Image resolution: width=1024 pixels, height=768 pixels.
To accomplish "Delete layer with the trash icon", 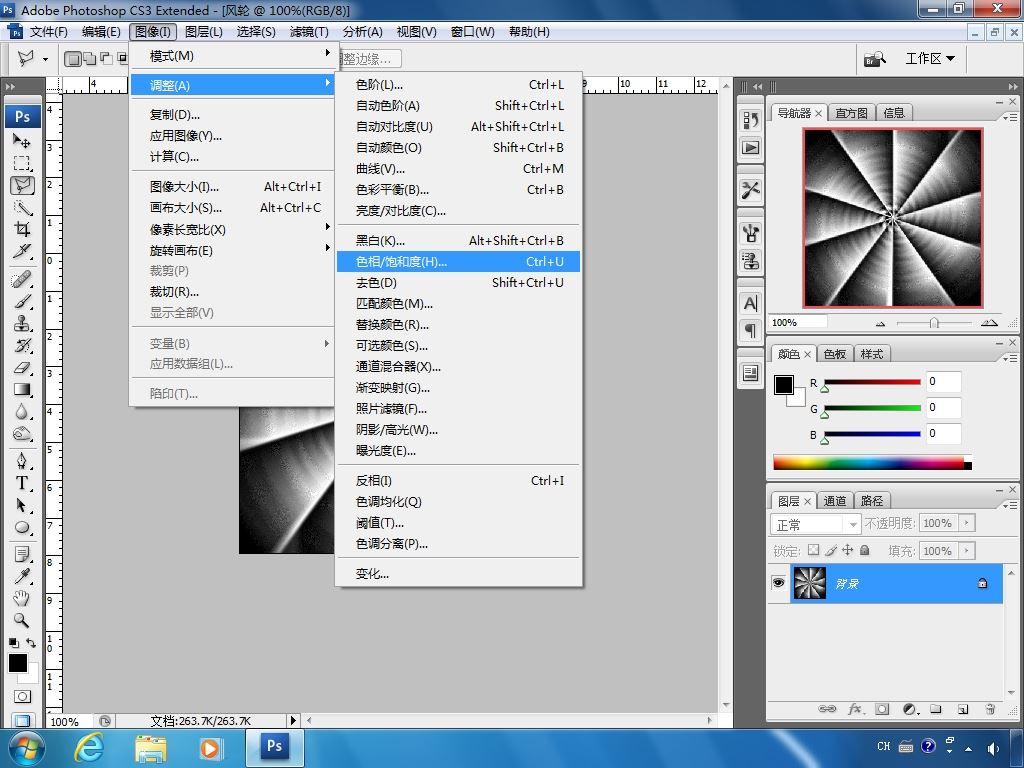I will (990, 709).
